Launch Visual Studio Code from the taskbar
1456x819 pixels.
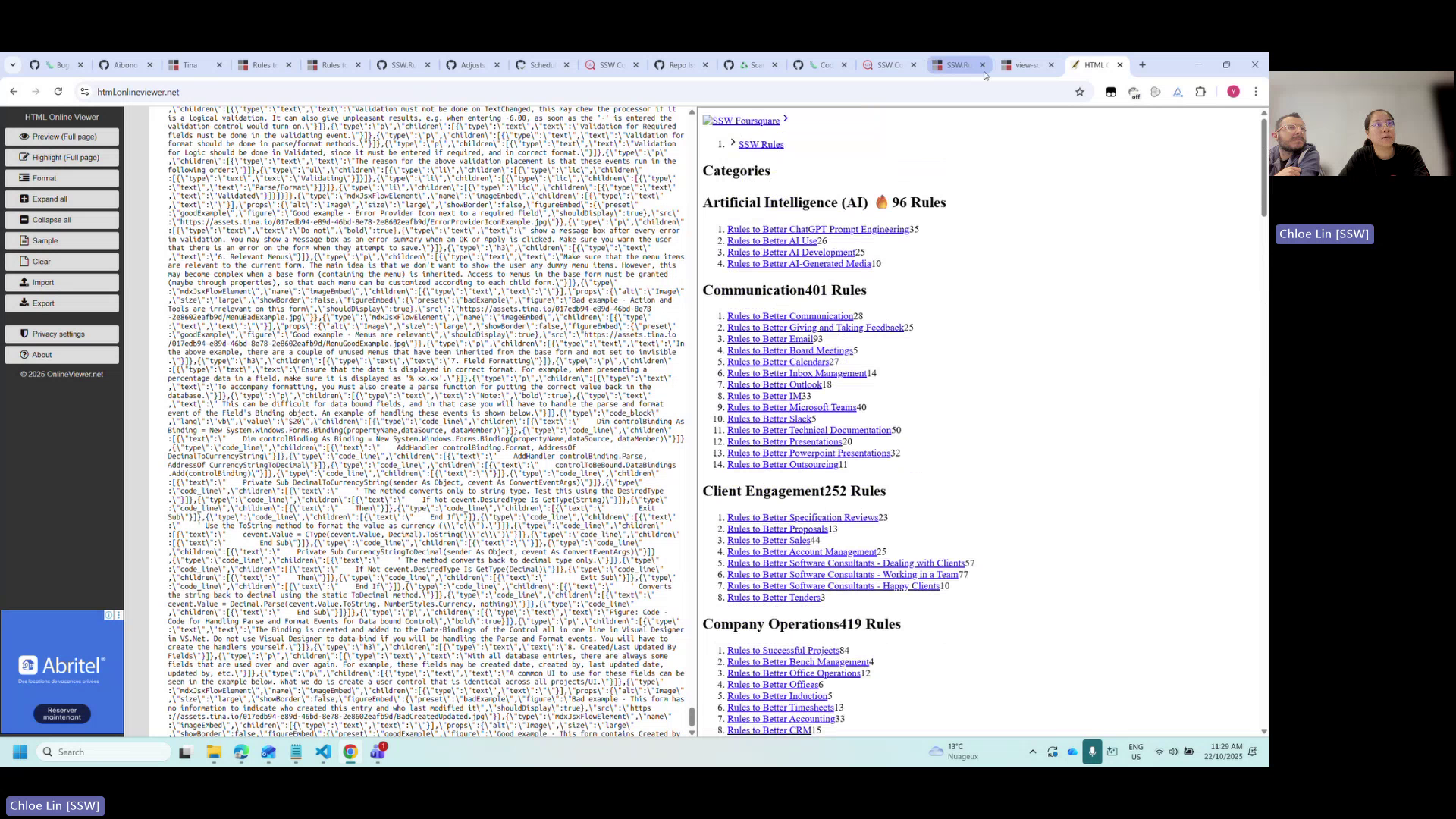tap(324, 752)
